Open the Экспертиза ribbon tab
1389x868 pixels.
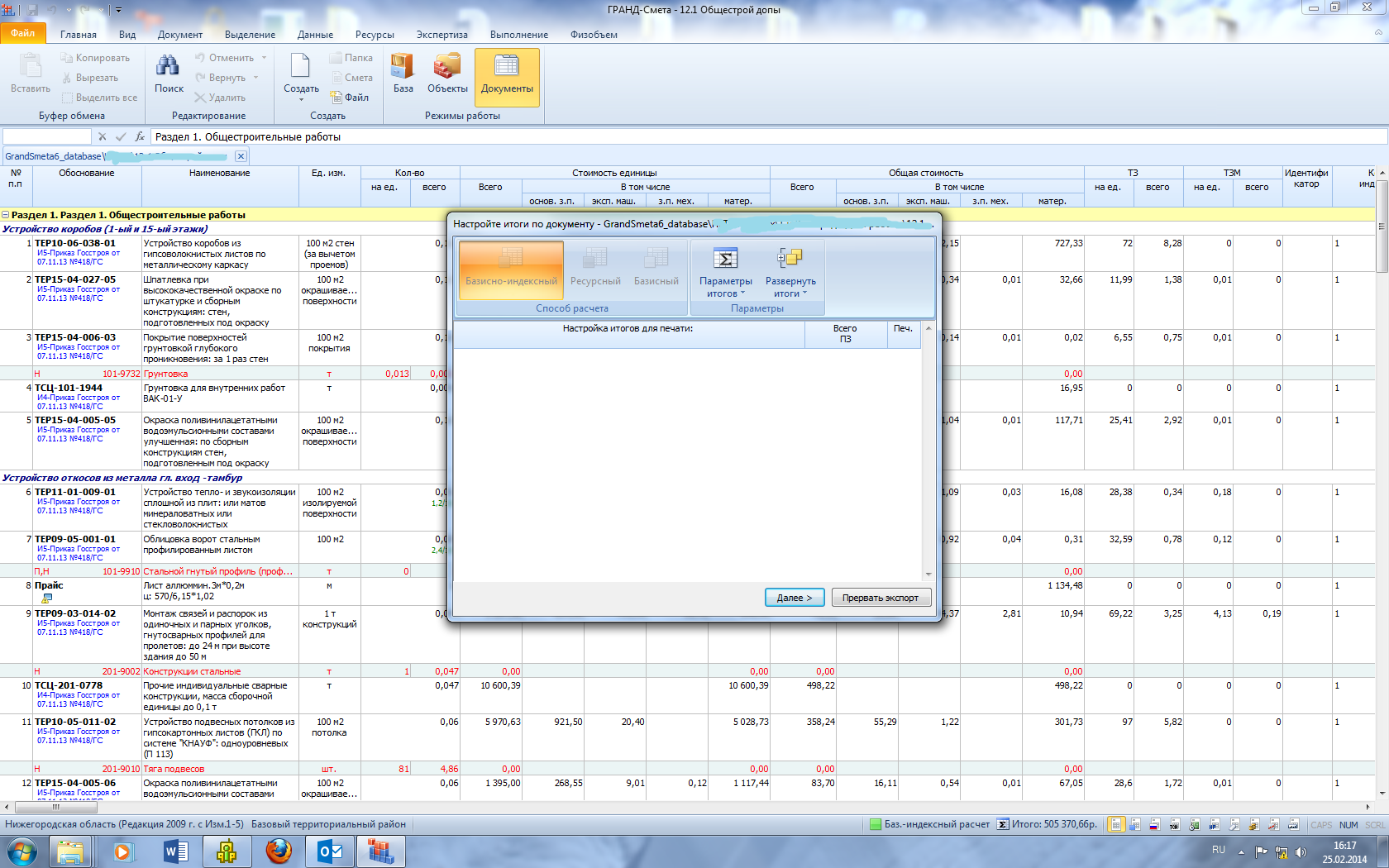[442, 35]
